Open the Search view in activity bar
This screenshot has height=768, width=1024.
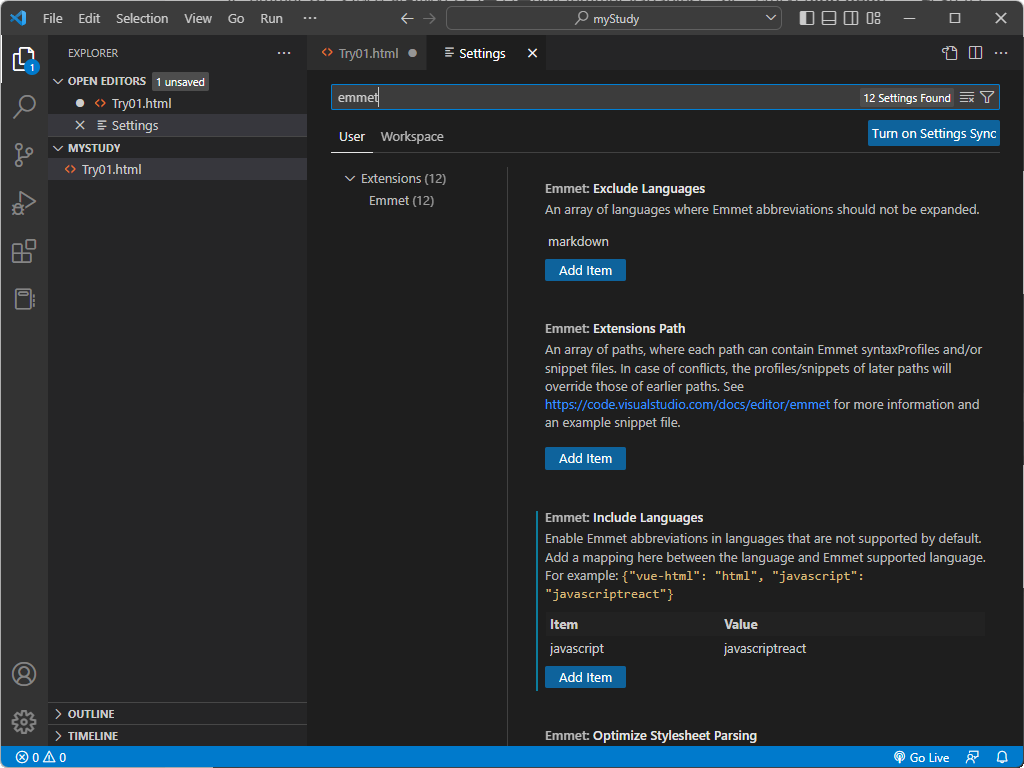[24, 106]
